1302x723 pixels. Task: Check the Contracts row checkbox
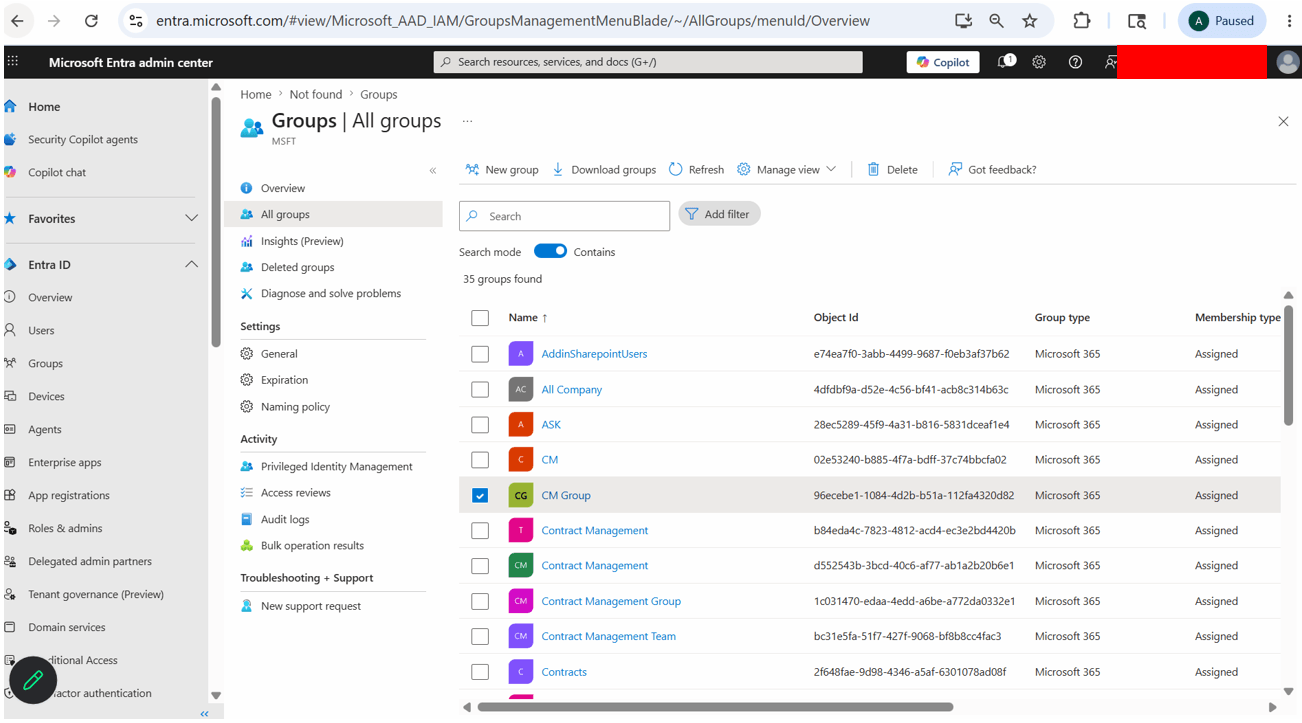coord(480,672)
